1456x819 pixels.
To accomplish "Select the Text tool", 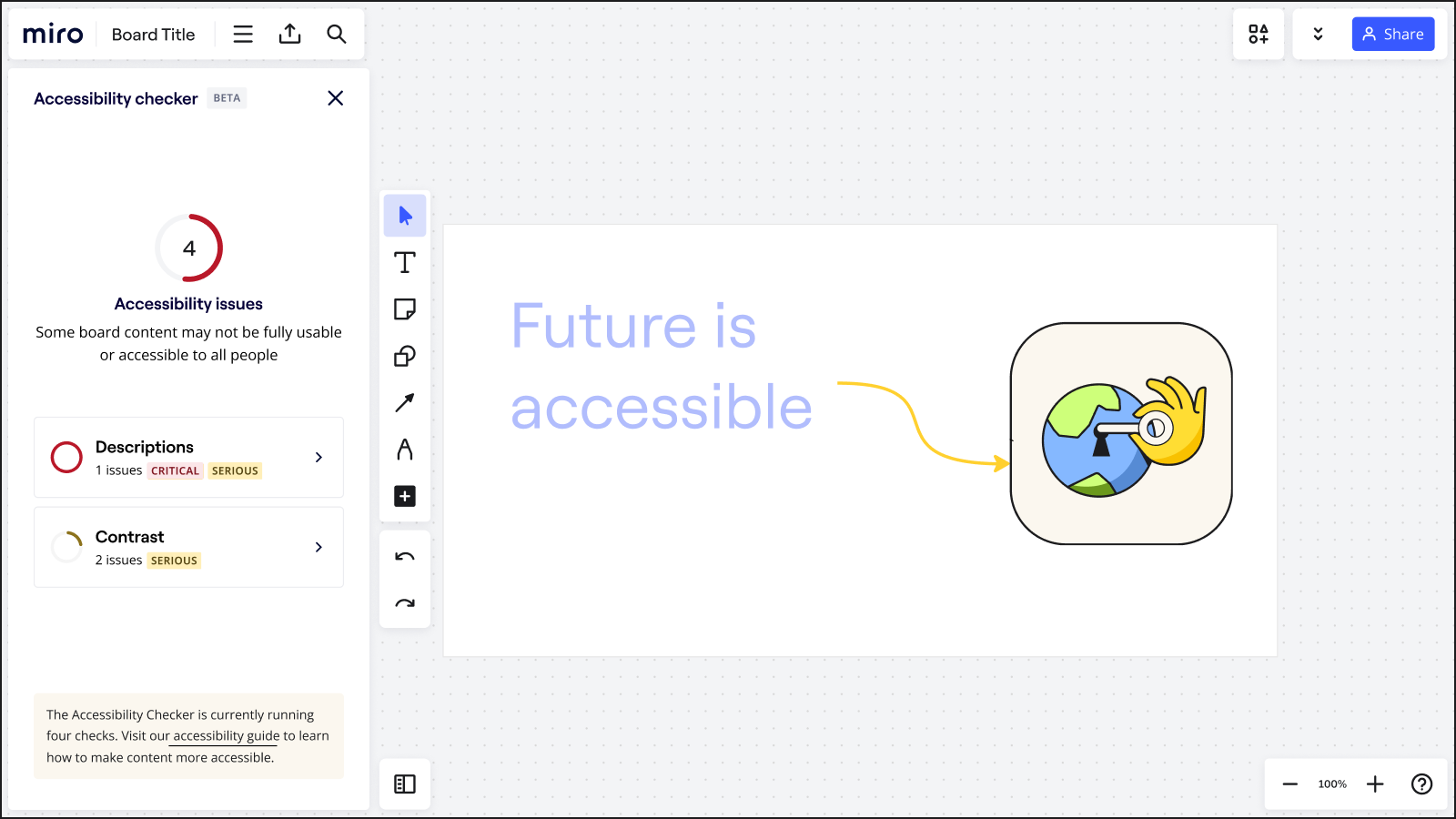I will click(x=405, y=263).
